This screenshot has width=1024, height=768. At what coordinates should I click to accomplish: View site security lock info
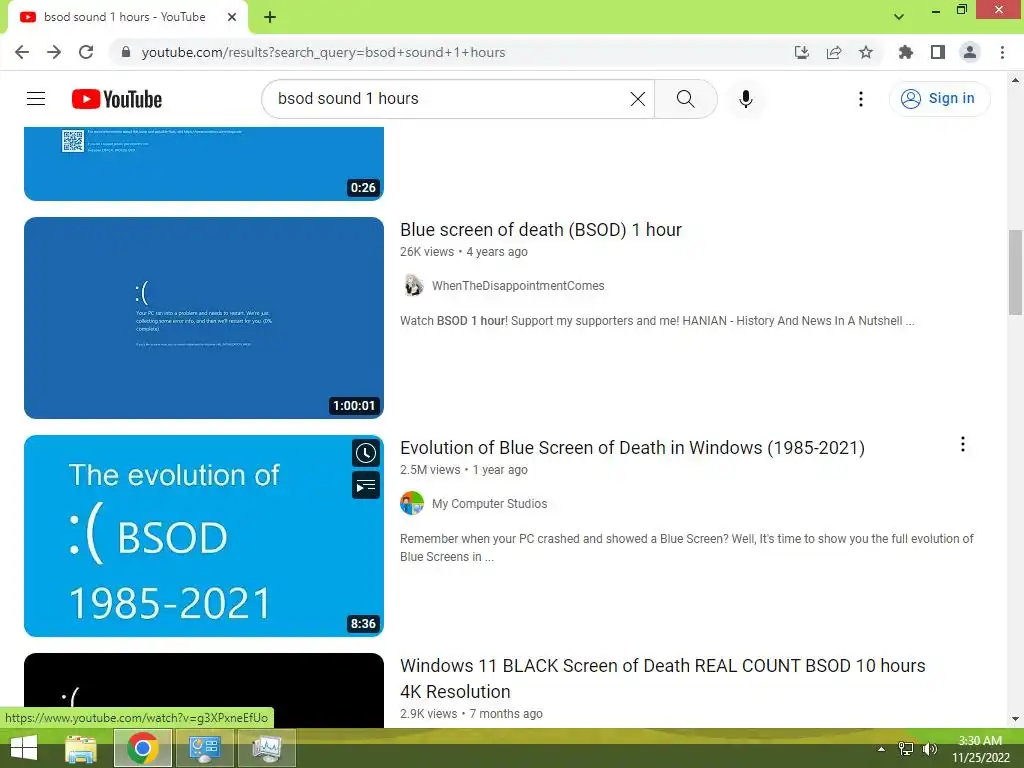pyautogui.click(x=126, y=52)
